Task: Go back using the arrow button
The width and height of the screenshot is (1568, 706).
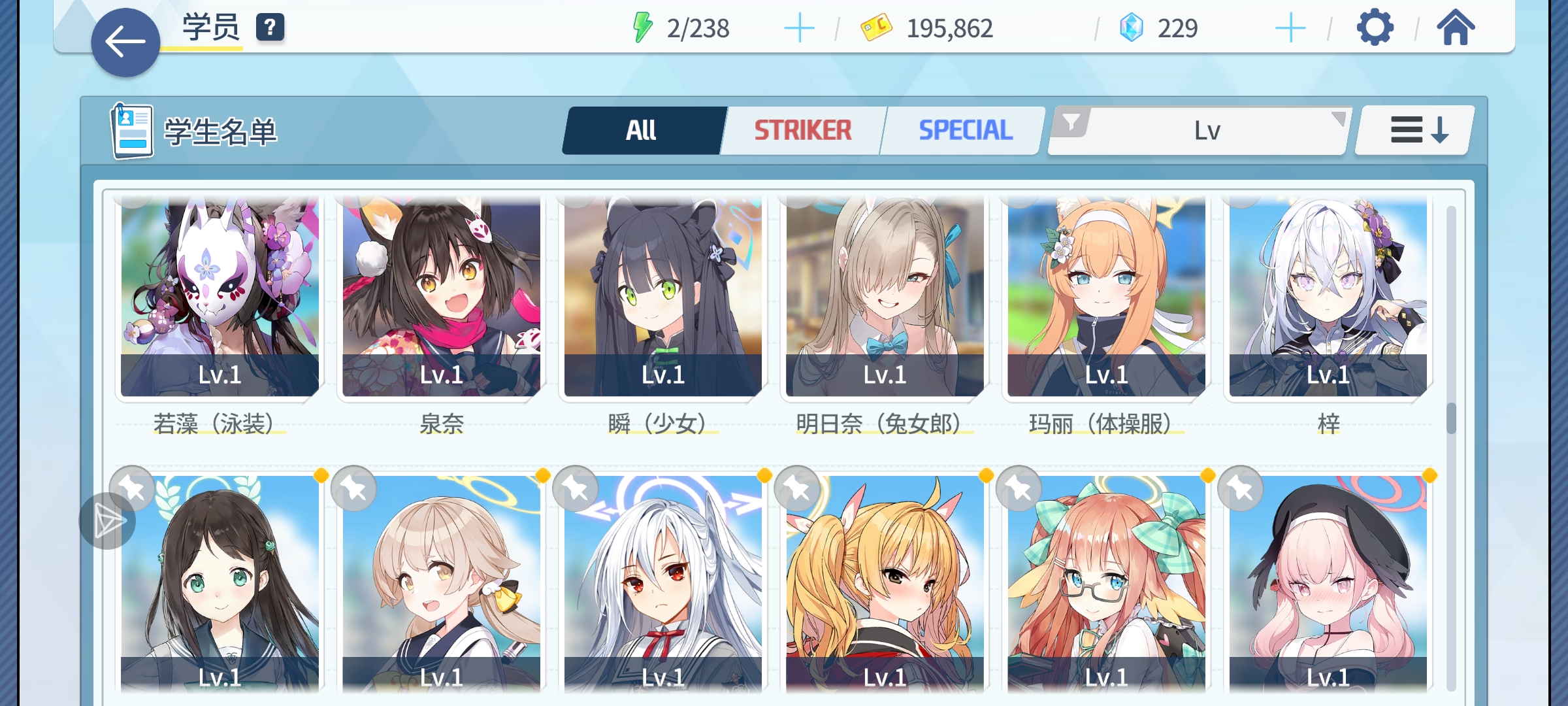Action: tap(125, 42)
